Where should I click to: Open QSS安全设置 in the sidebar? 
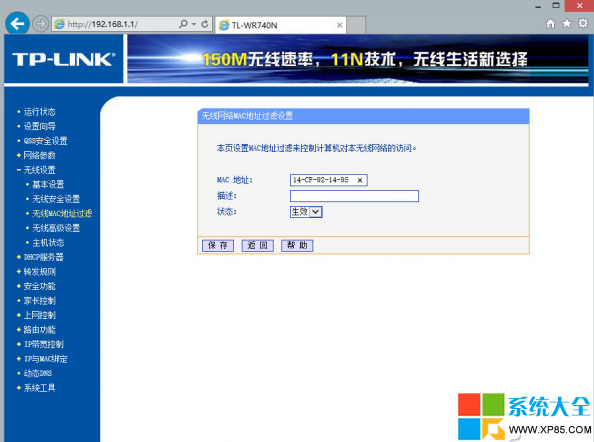coord(45,141)
